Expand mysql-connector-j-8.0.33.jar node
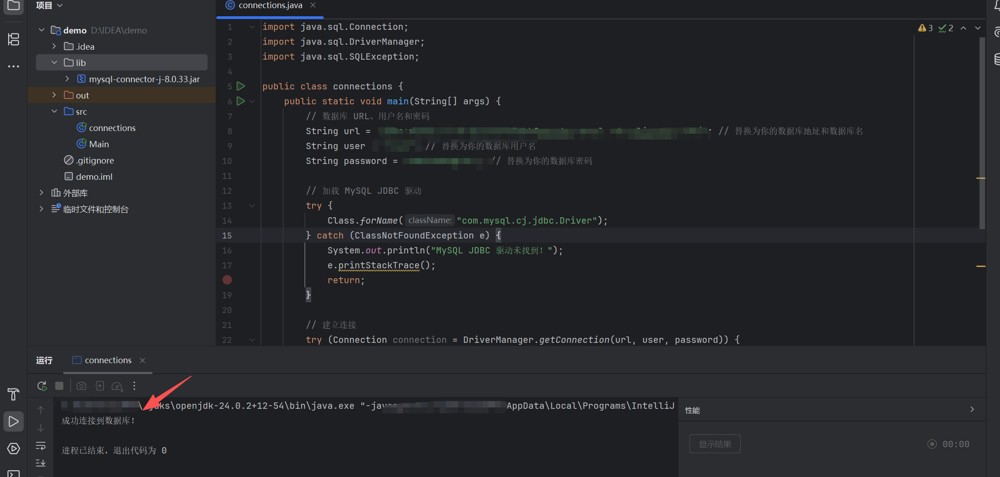The height and width of the screenshot is (477, 1000). click(x=67, y=79)
